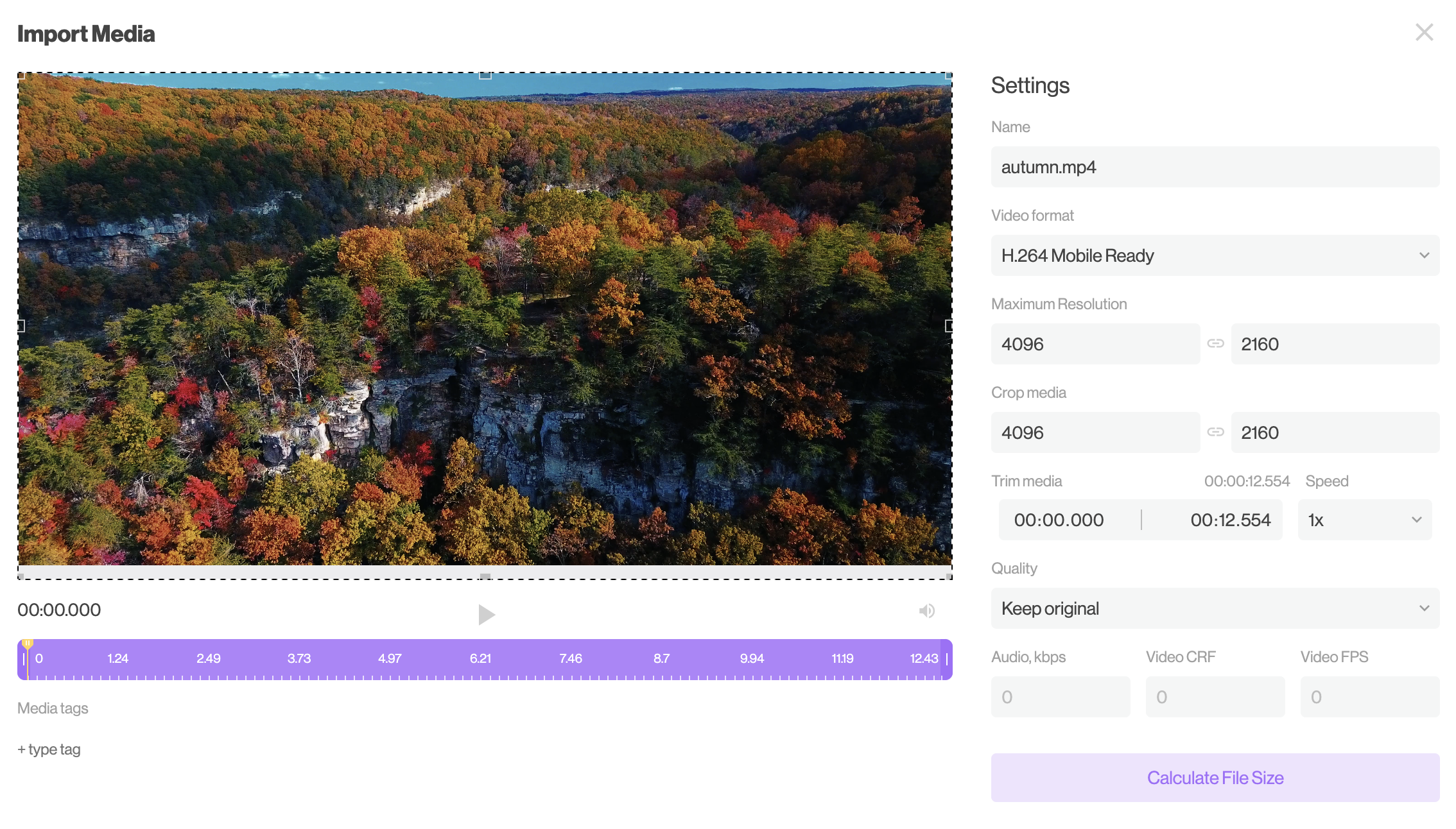The height and width of the screenshot is (829, 1456).
Task: Click the left-middle crop handle
Action: click(21, 326)
